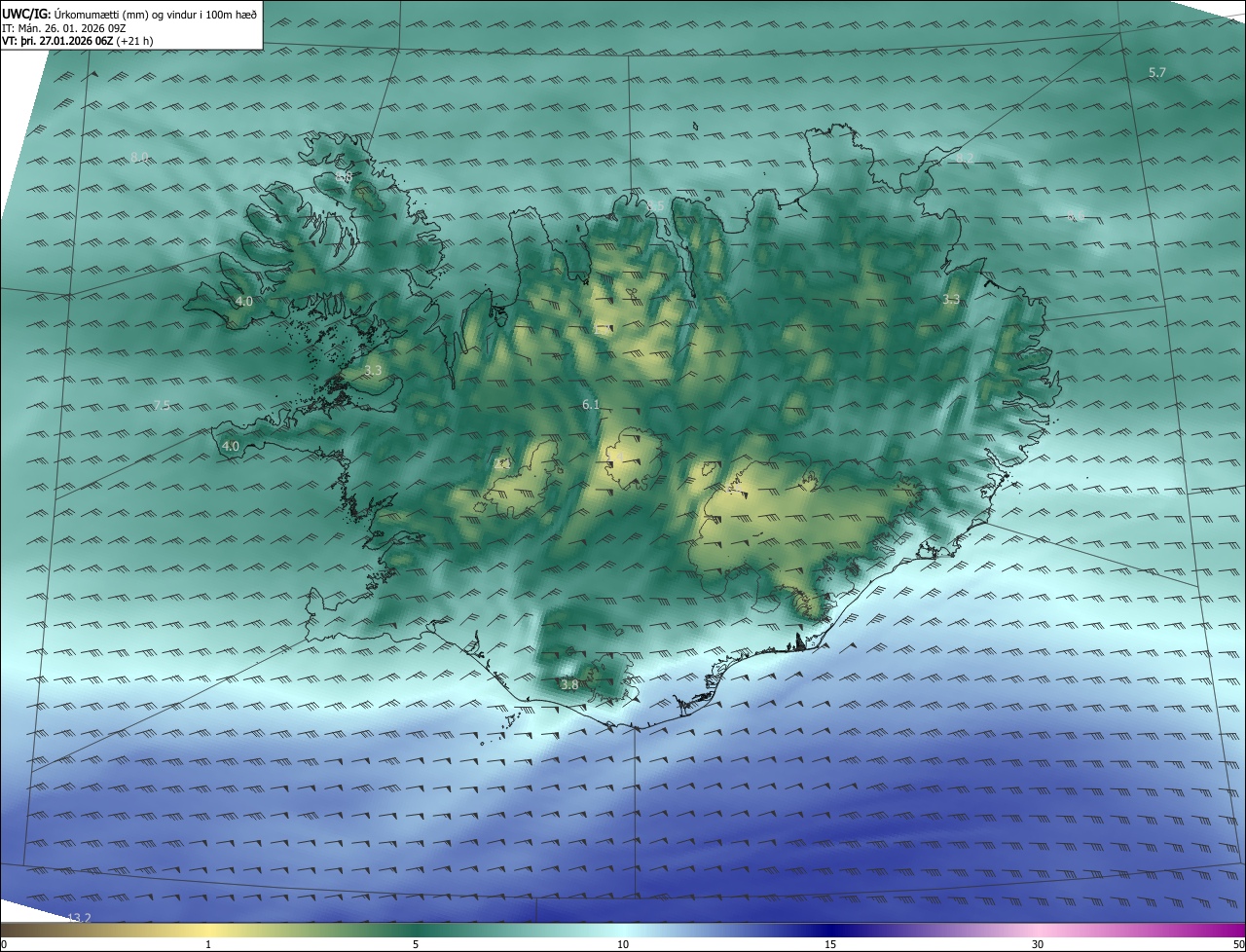1246x952 pixels.
Task: Click the 30 tick on the colour scale
Action: (x=1038, y=944)
